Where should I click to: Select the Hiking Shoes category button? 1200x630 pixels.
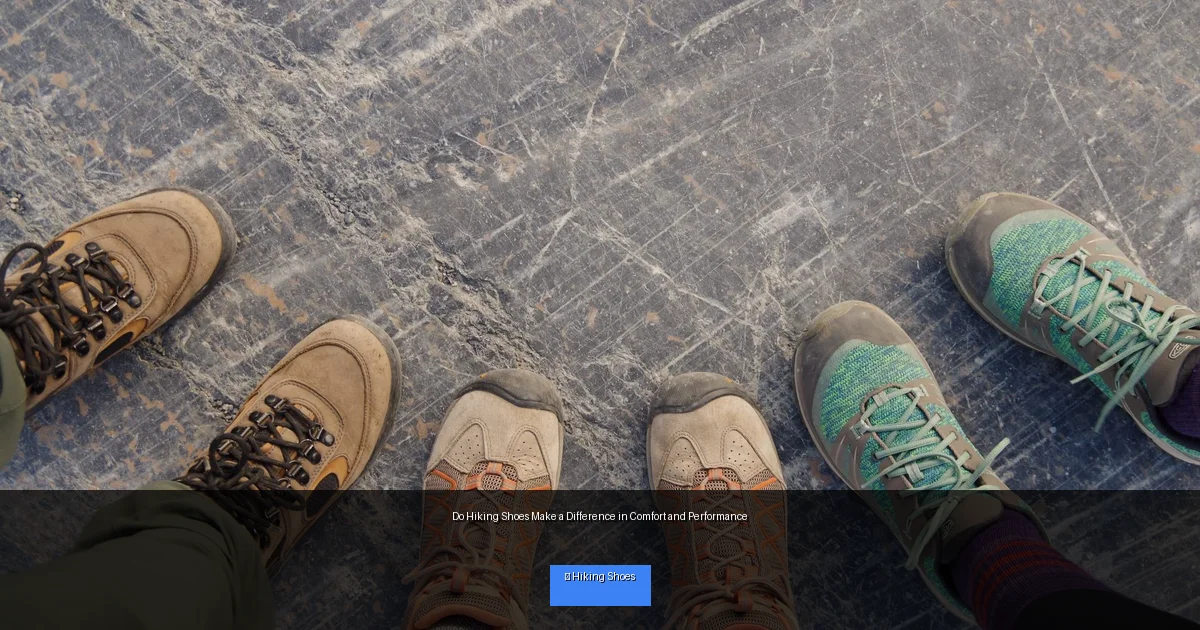(x=600, y=585)
